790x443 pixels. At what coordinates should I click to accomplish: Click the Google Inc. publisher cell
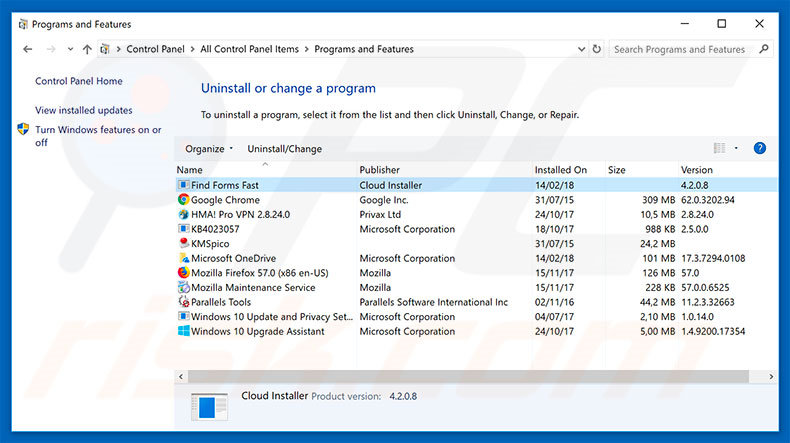coord(384,200)
